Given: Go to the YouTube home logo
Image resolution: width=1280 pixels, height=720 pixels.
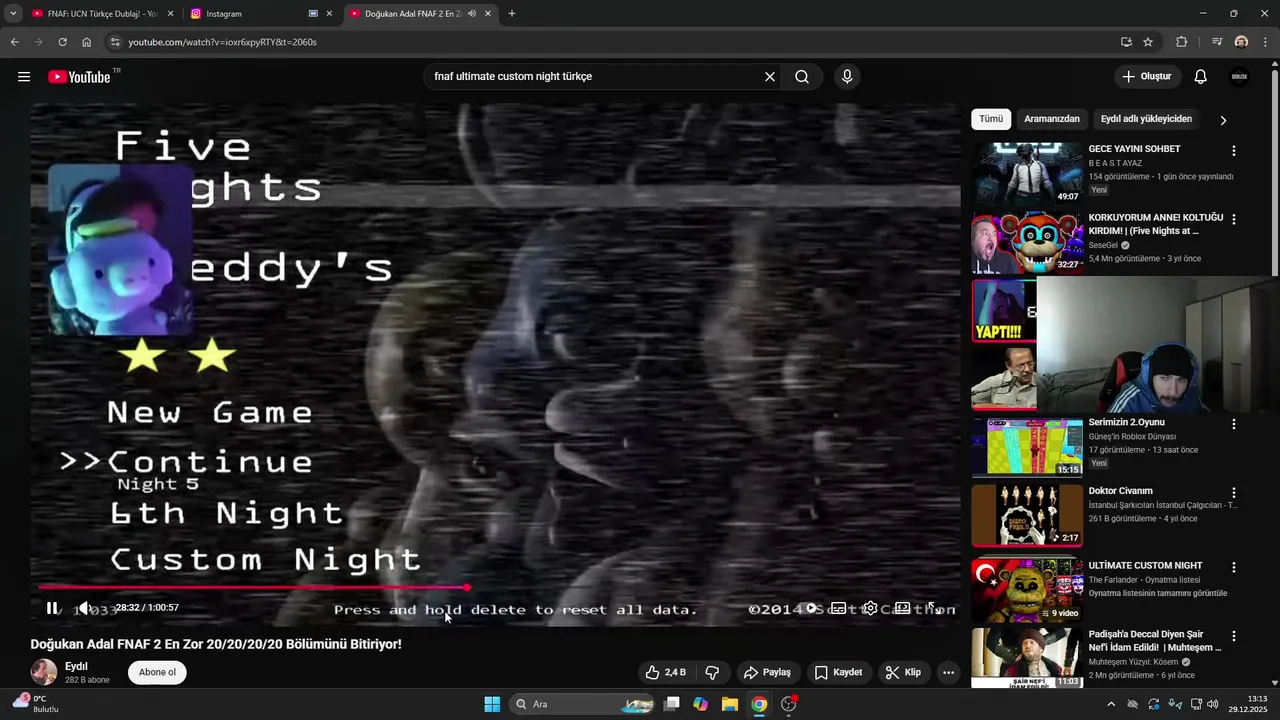Looking at the screenshot, I should (x=79, y=77).
